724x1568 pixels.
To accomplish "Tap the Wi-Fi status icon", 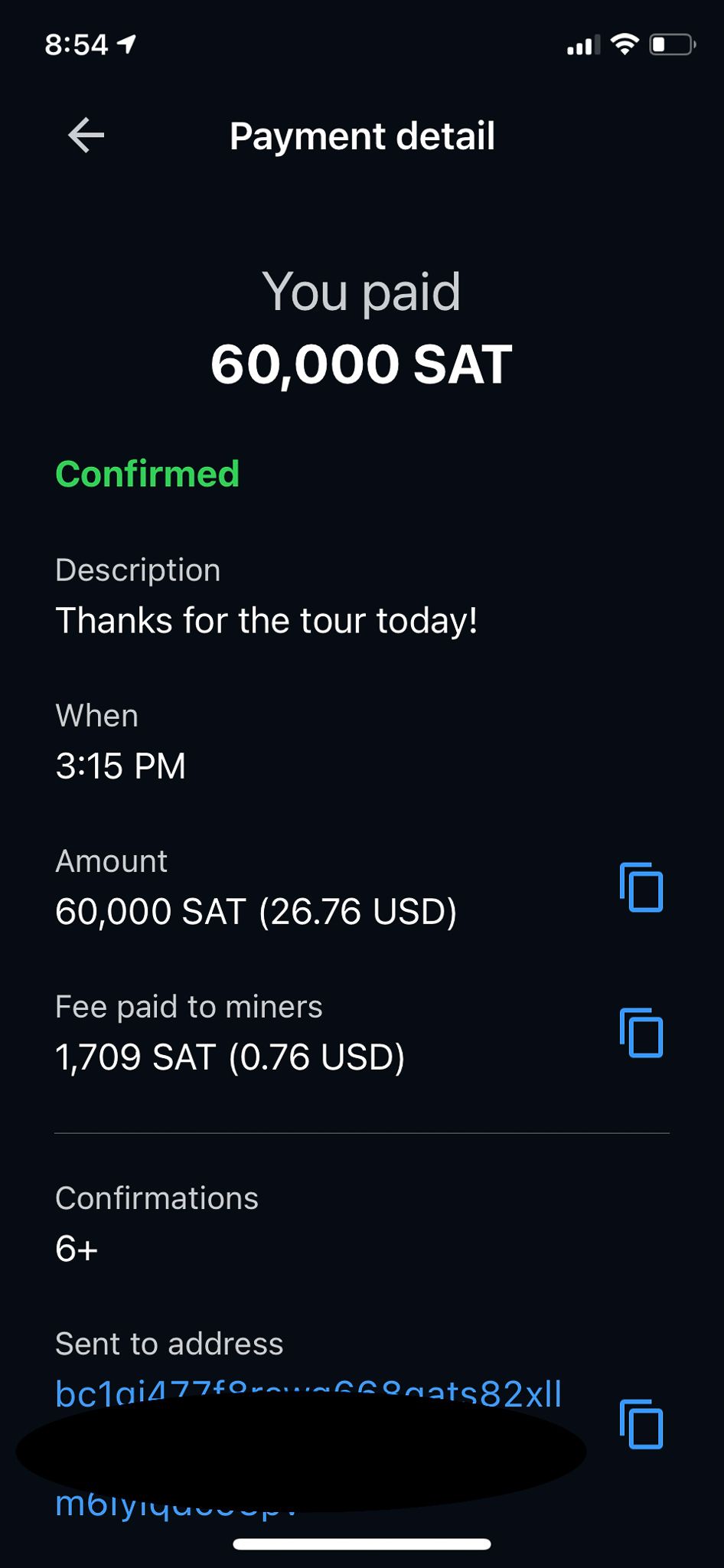I will click(625, 45).
